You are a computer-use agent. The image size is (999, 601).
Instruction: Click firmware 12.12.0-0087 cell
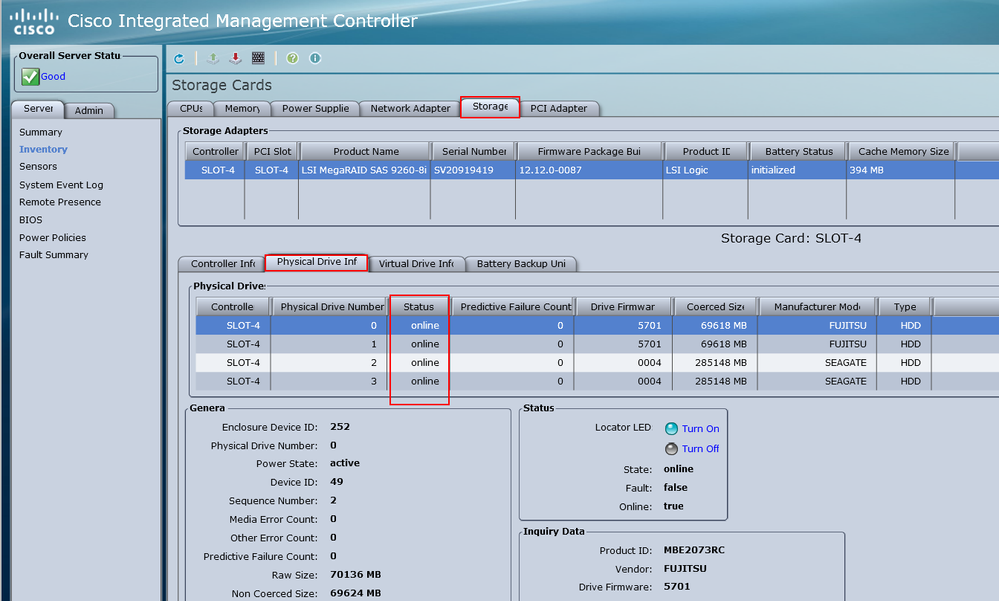tap(589, 170)
